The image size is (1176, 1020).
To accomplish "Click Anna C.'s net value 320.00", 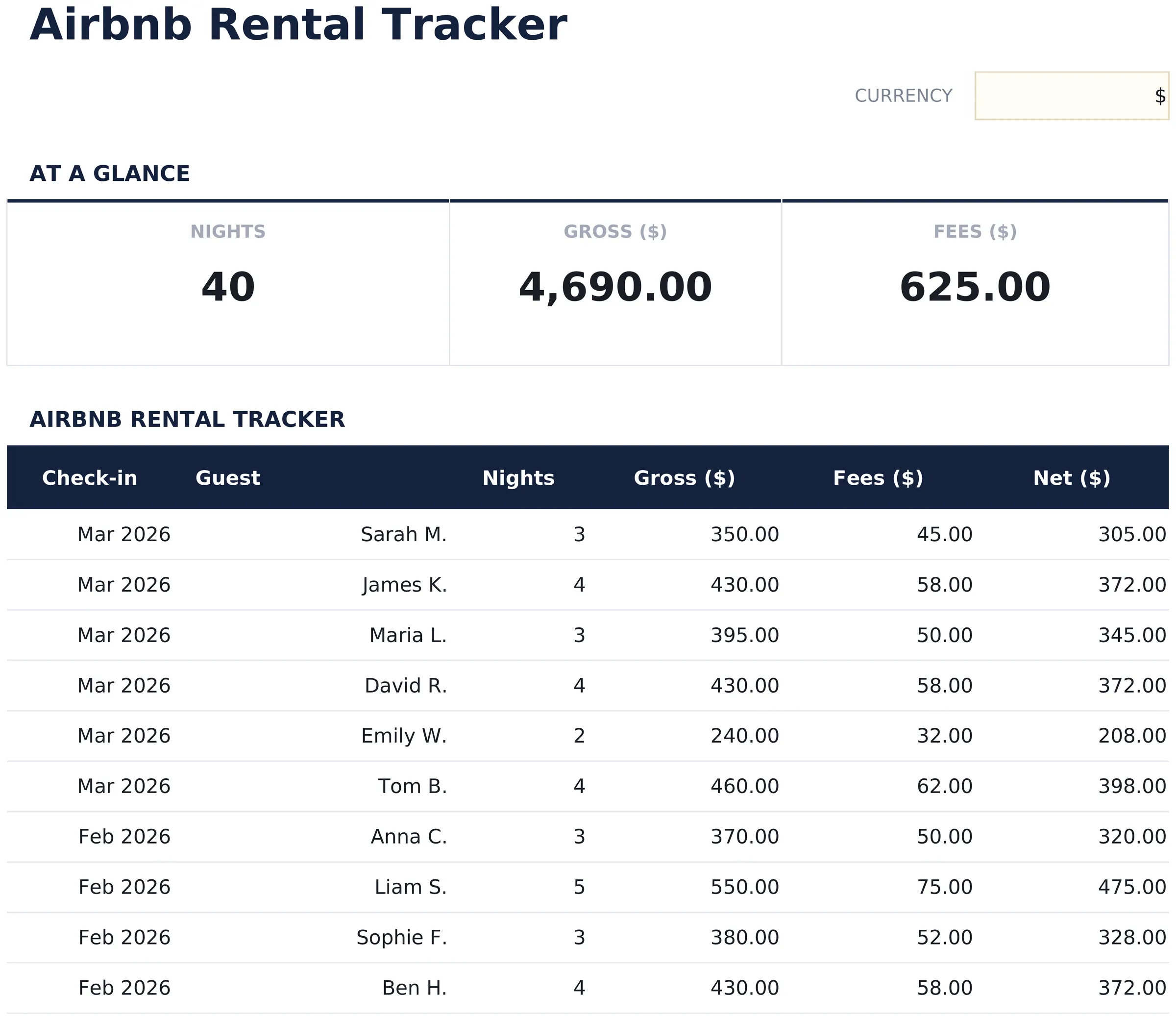I will pyautogui.click(x=1132, y=837).
